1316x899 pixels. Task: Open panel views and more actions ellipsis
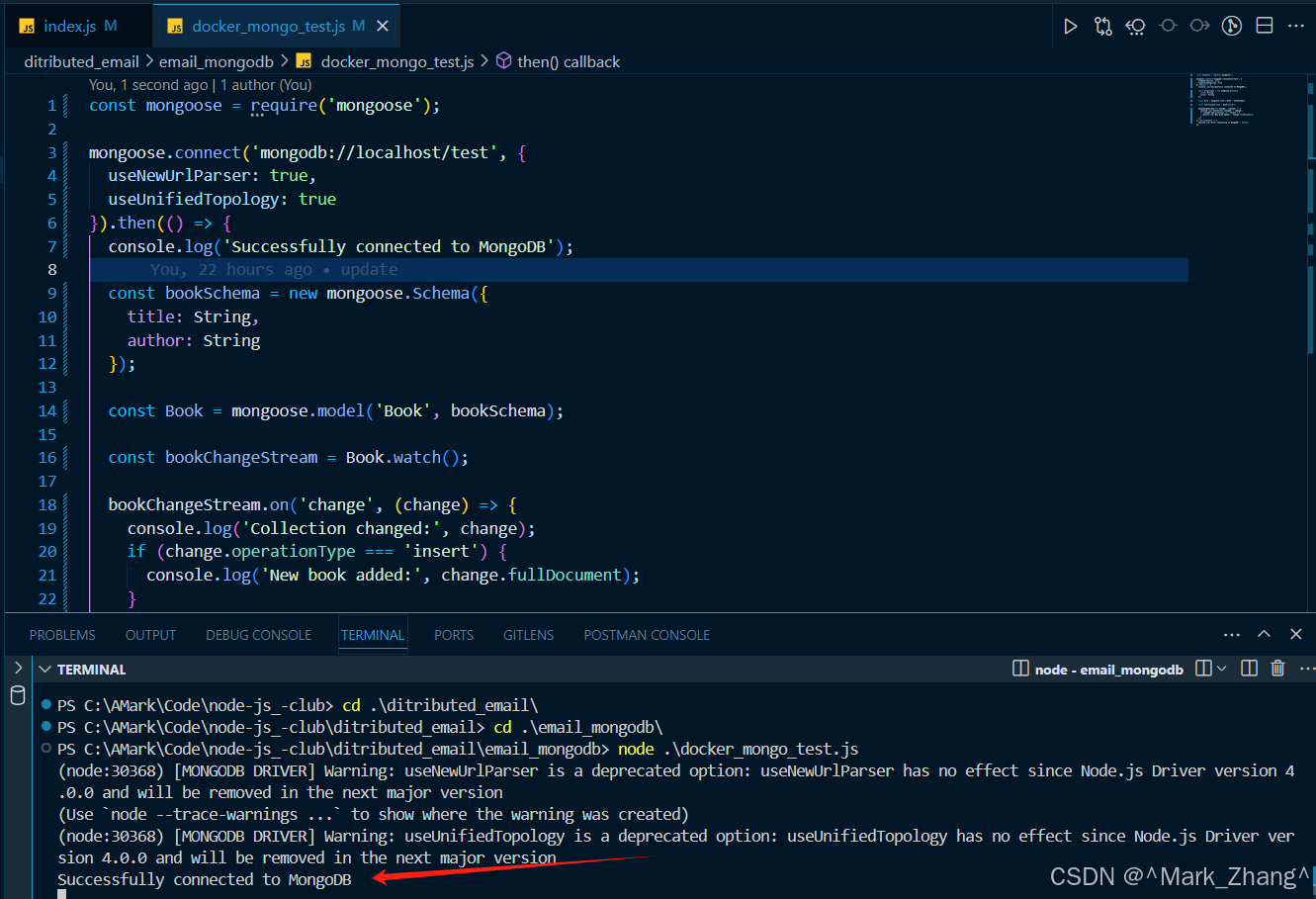1231,634
